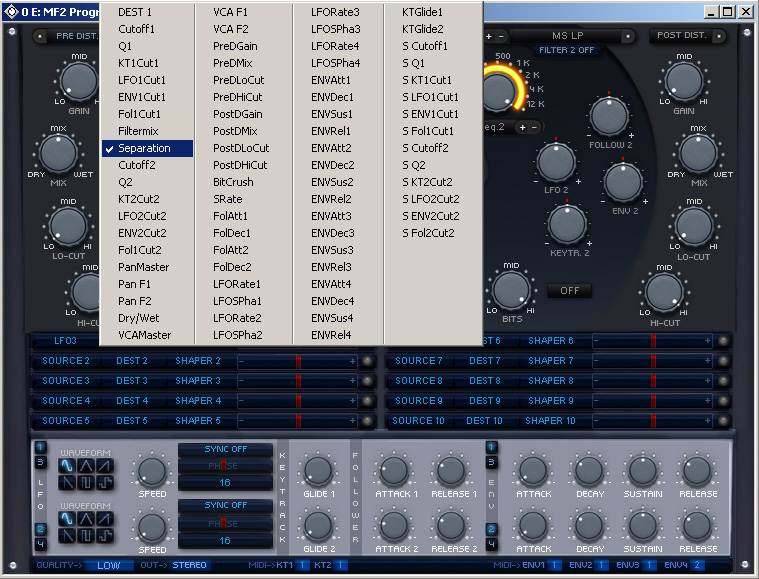Select sine waveform for LFO 2
Viewport: 759px width, 579px height.
click(x=67, y=519)
